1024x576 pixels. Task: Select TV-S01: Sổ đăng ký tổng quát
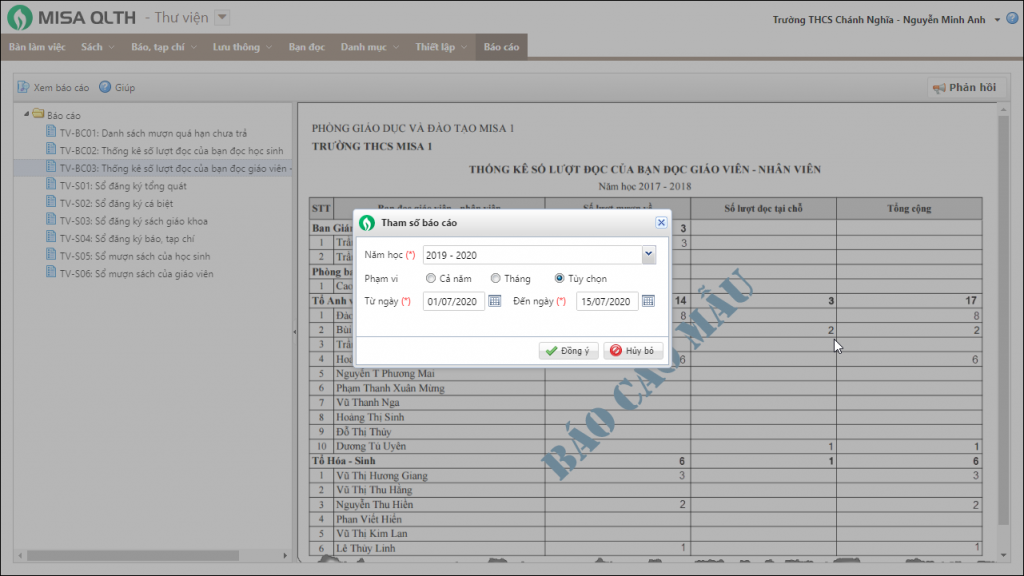pos(123,185)
